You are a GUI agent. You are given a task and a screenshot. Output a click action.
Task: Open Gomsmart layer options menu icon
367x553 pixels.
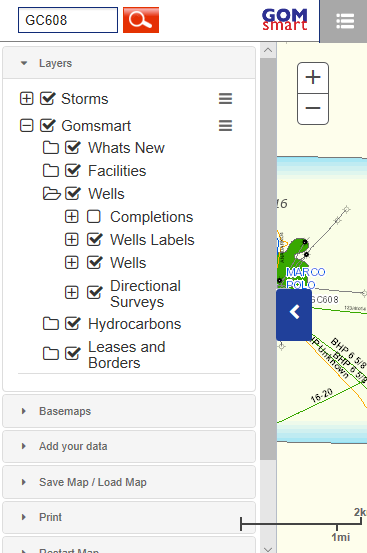click(225, 126)
